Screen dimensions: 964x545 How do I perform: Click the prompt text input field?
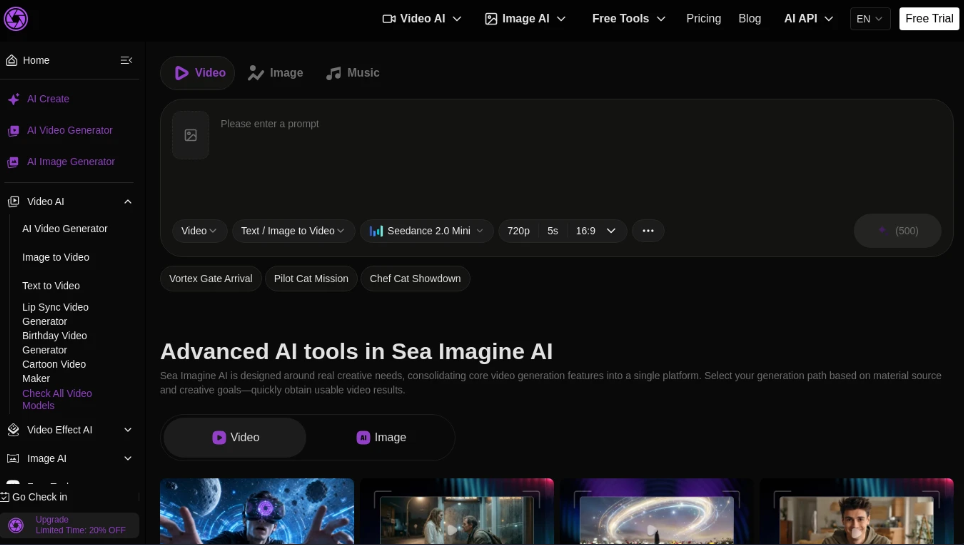[x=578, y=160]
